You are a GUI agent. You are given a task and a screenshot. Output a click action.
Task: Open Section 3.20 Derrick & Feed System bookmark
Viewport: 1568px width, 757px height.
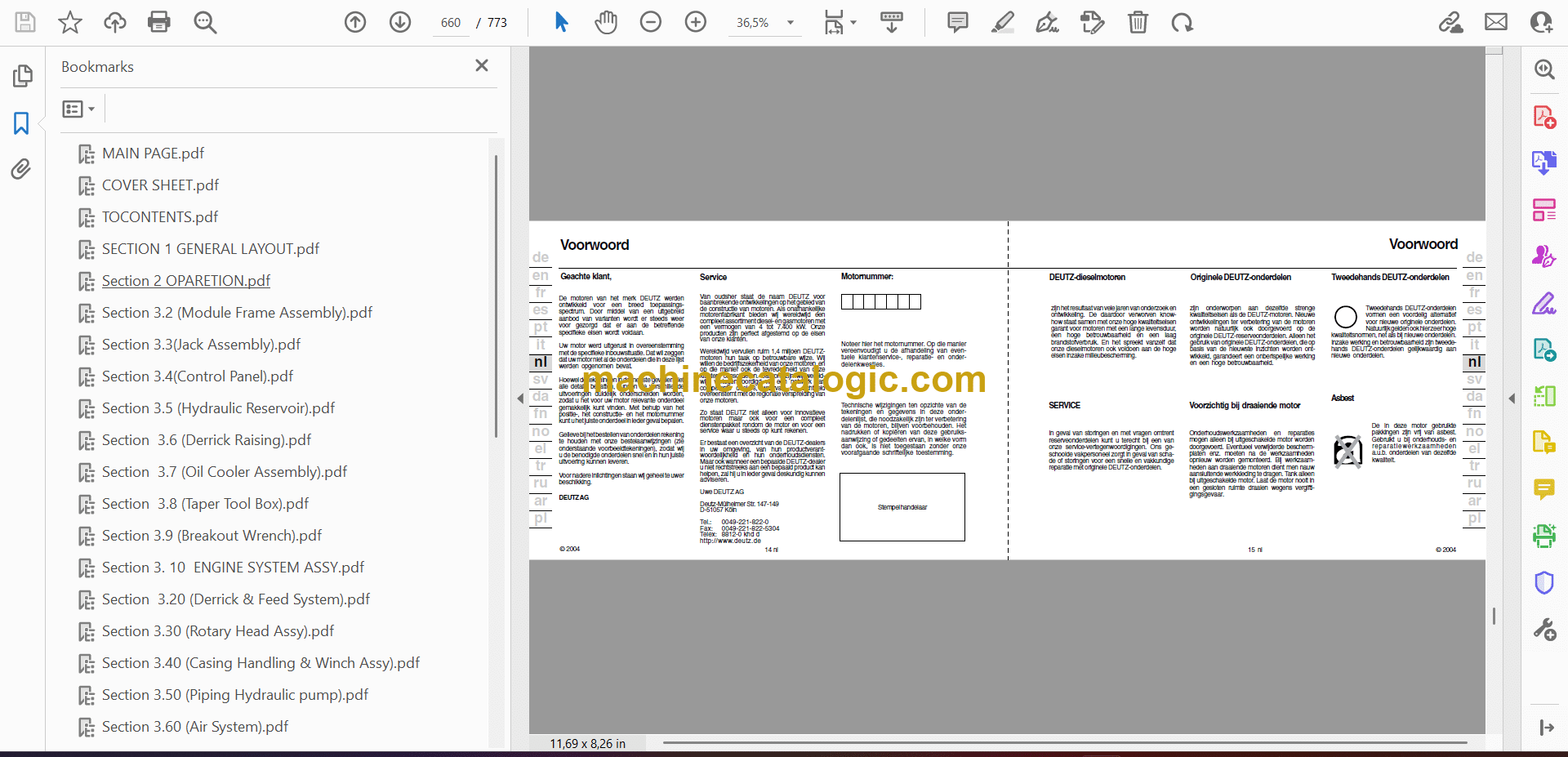pos(236,599)
